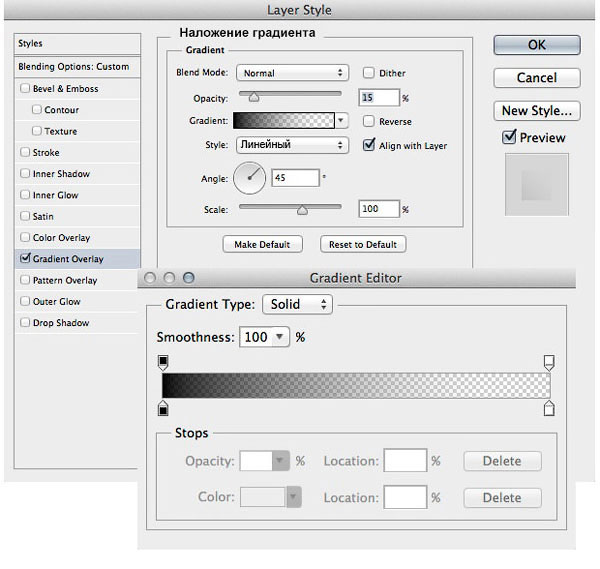Open the Gradient Type Solid dropdown

[297, 304]
